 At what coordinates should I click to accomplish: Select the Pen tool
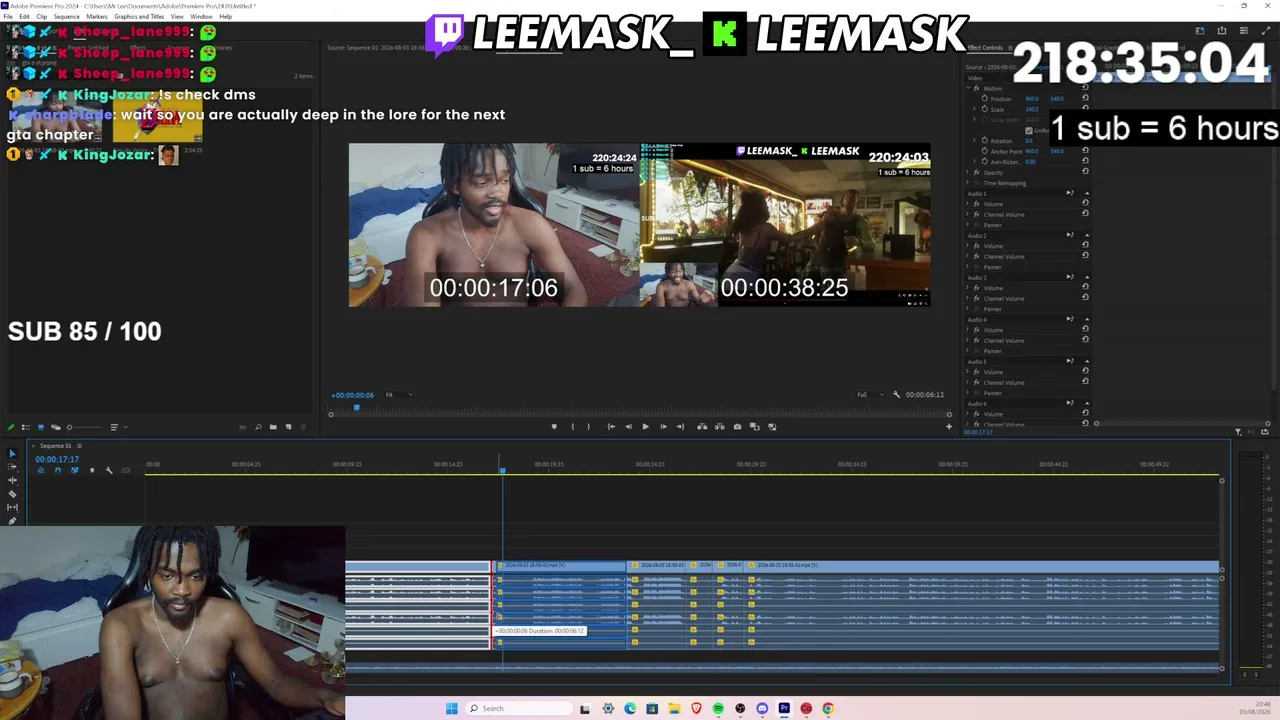click(x=13, y=521)
